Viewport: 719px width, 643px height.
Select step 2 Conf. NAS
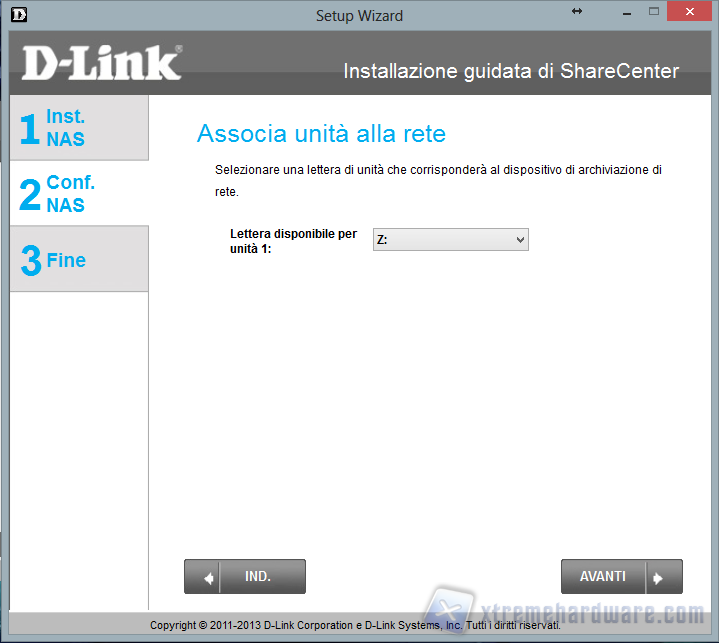pos(78,194)
